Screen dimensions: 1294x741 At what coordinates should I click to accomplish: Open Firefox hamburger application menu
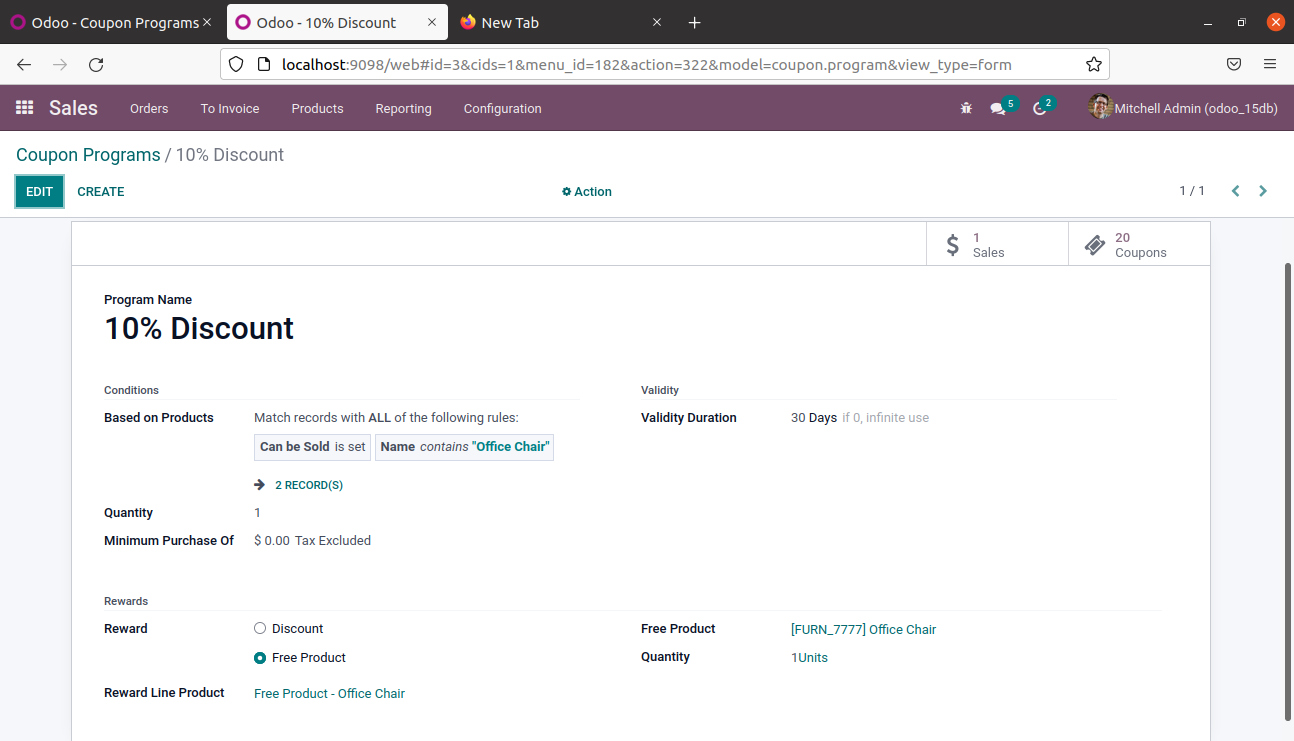pos(1270,64)
